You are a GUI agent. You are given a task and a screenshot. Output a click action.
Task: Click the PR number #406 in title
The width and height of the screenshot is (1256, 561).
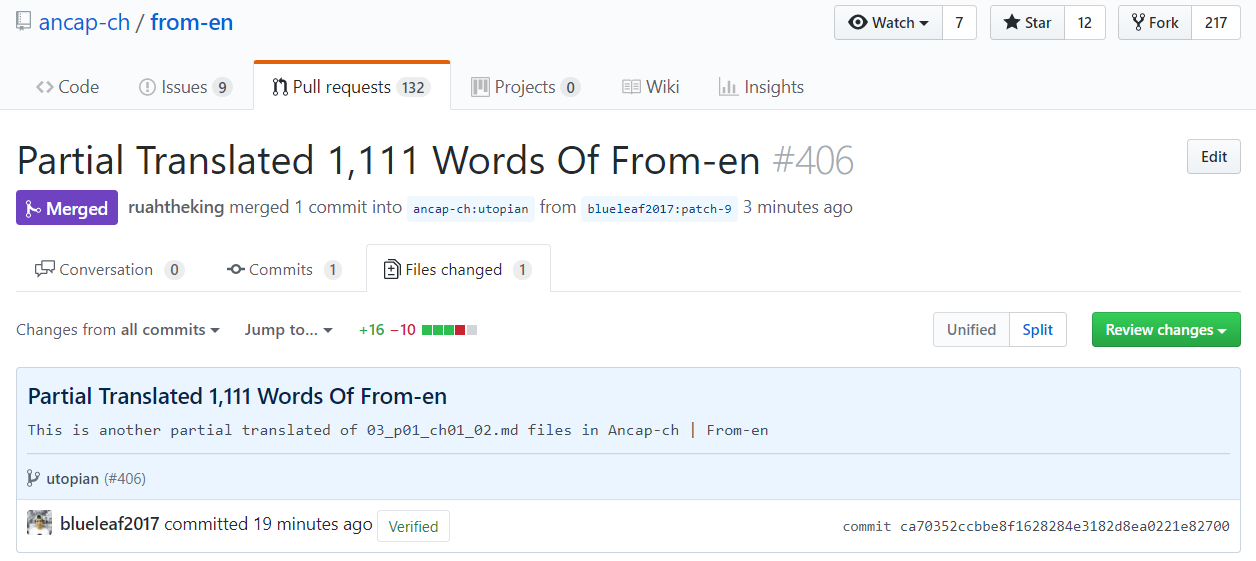(813, 160)
